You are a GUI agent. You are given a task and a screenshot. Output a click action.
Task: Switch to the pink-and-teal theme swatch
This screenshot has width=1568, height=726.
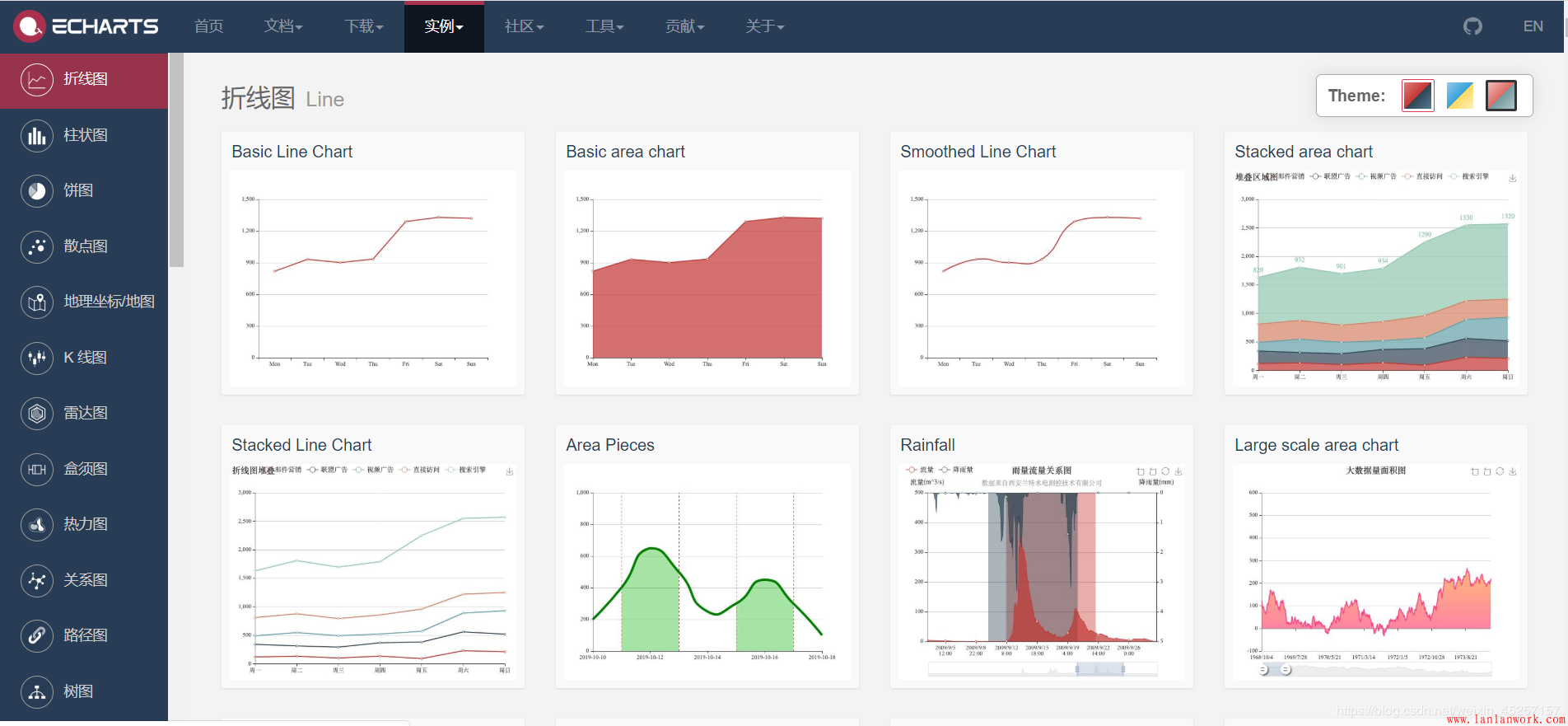tap(1500, 96)
